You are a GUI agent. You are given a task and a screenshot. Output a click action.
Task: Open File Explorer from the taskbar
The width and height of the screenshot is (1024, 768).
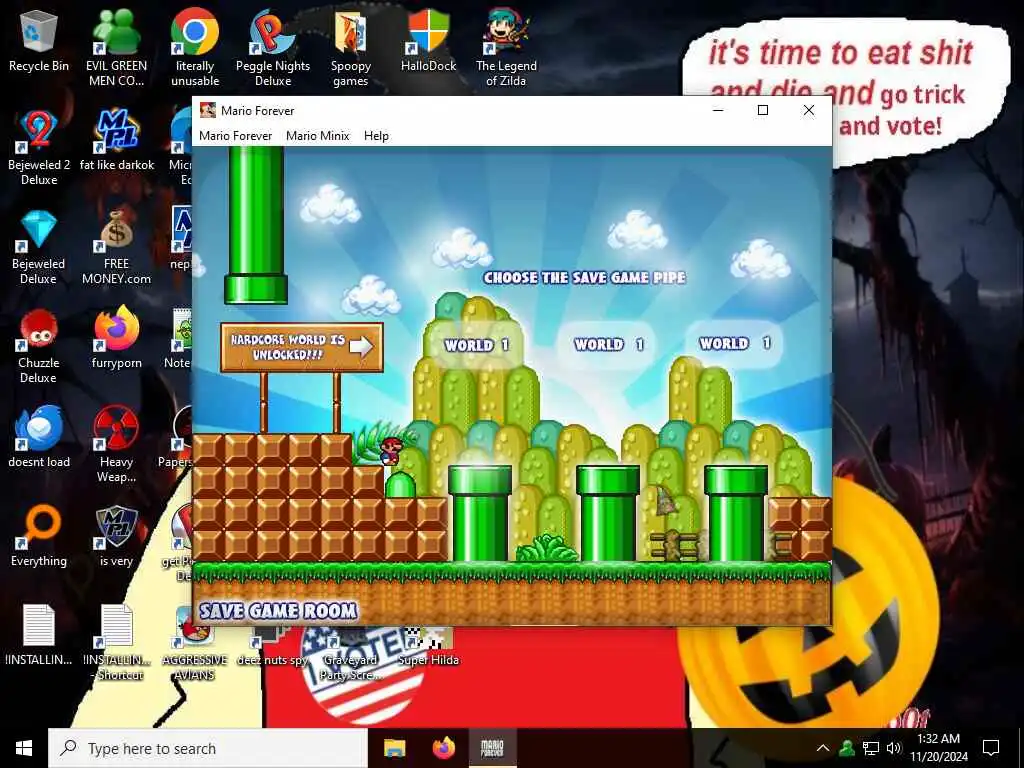pyautogui.click(x=394, y=748)
